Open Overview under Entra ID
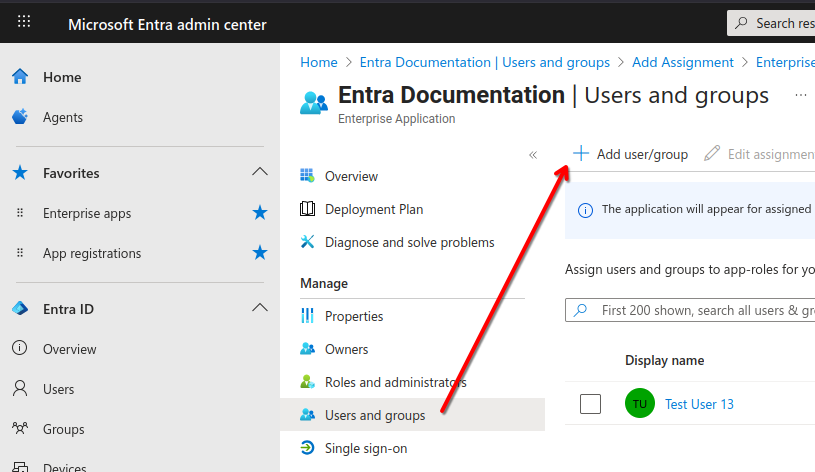 point(70,349)
